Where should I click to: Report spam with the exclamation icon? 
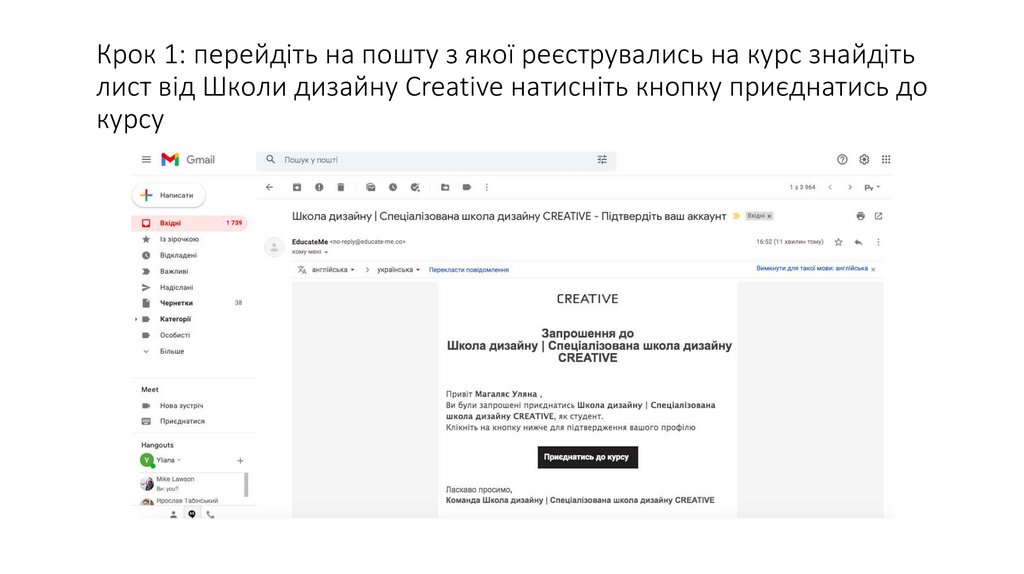[x=319, y=187]
